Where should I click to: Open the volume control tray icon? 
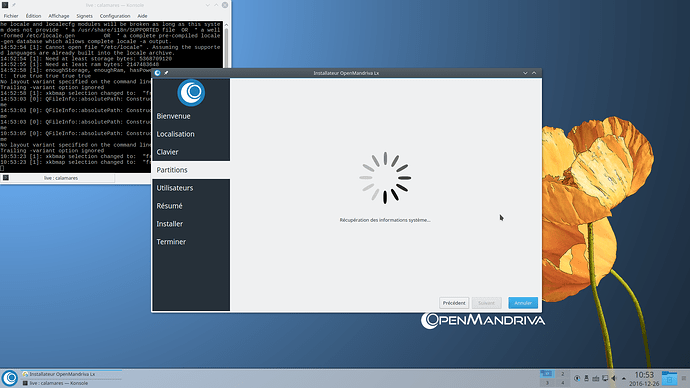click(614, 378)
